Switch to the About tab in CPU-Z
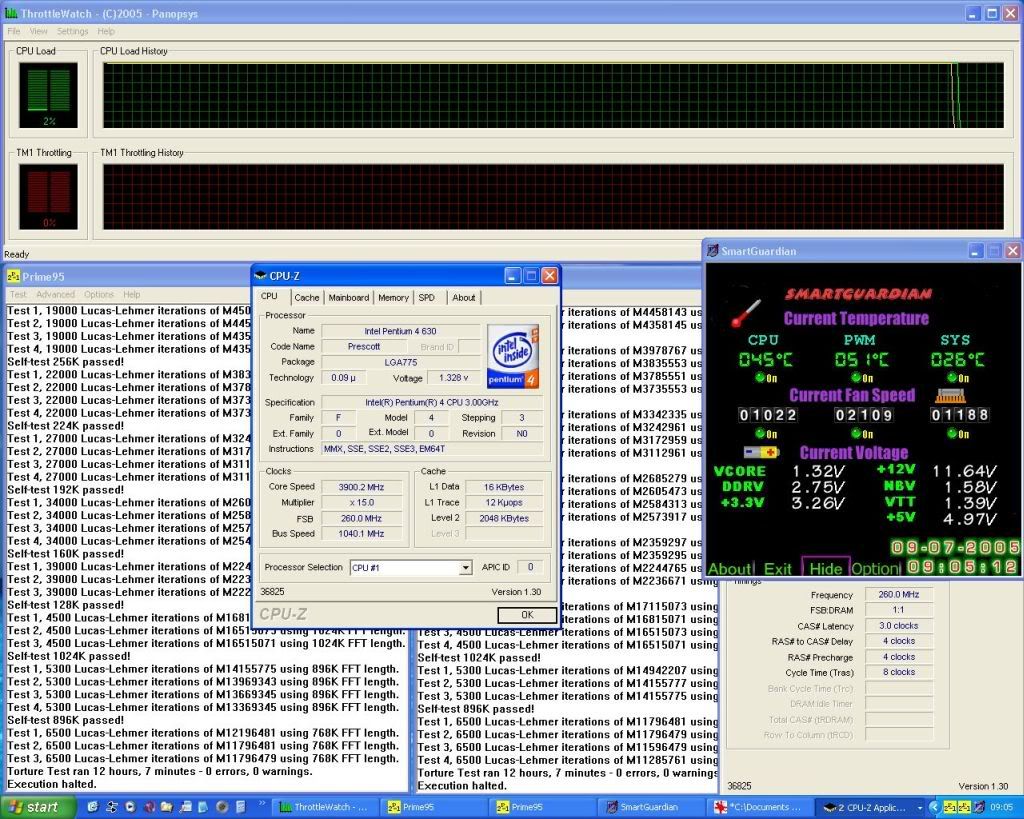The width and height of the screenshot is (1024, 819). [464, 298]
